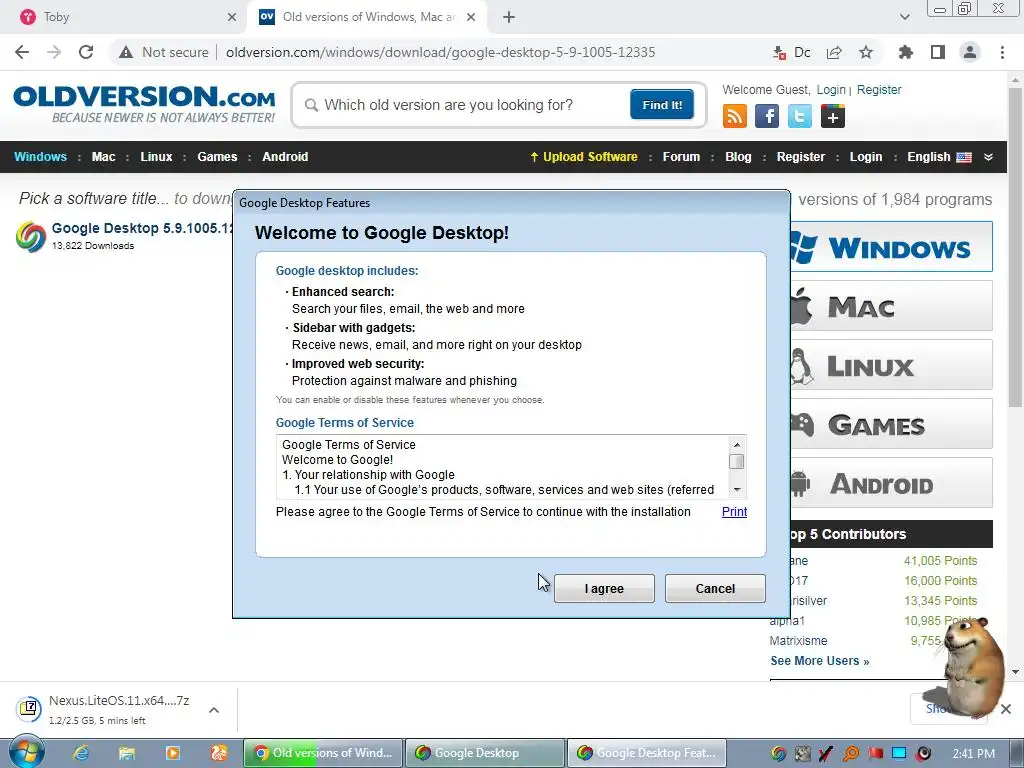This screenshot has height=768, width=1024.
Task: Open the Twitter icon in the header
Action: coord(799,116)
